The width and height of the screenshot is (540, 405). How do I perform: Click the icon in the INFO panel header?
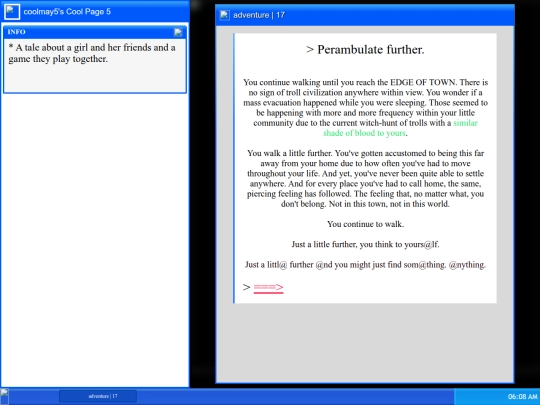178,32
